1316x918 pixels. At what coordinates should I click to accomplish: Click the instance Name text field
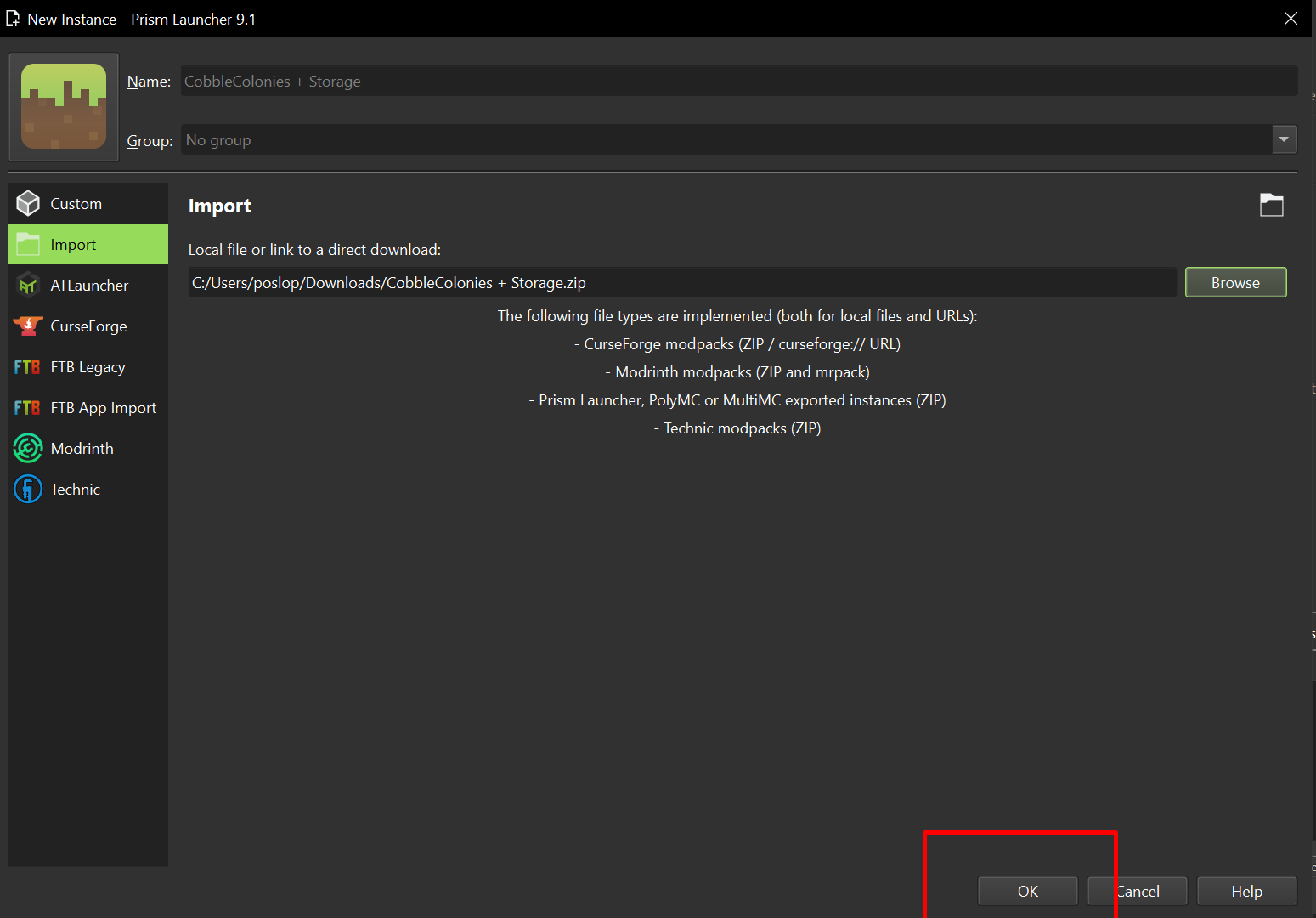737,82
